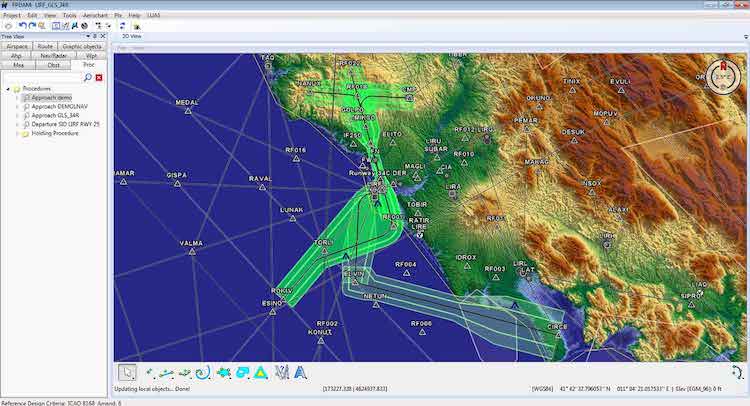Switch to the Msa tab
The width and height of the screenshot is (750, 406).
click(x=18, y=65)
